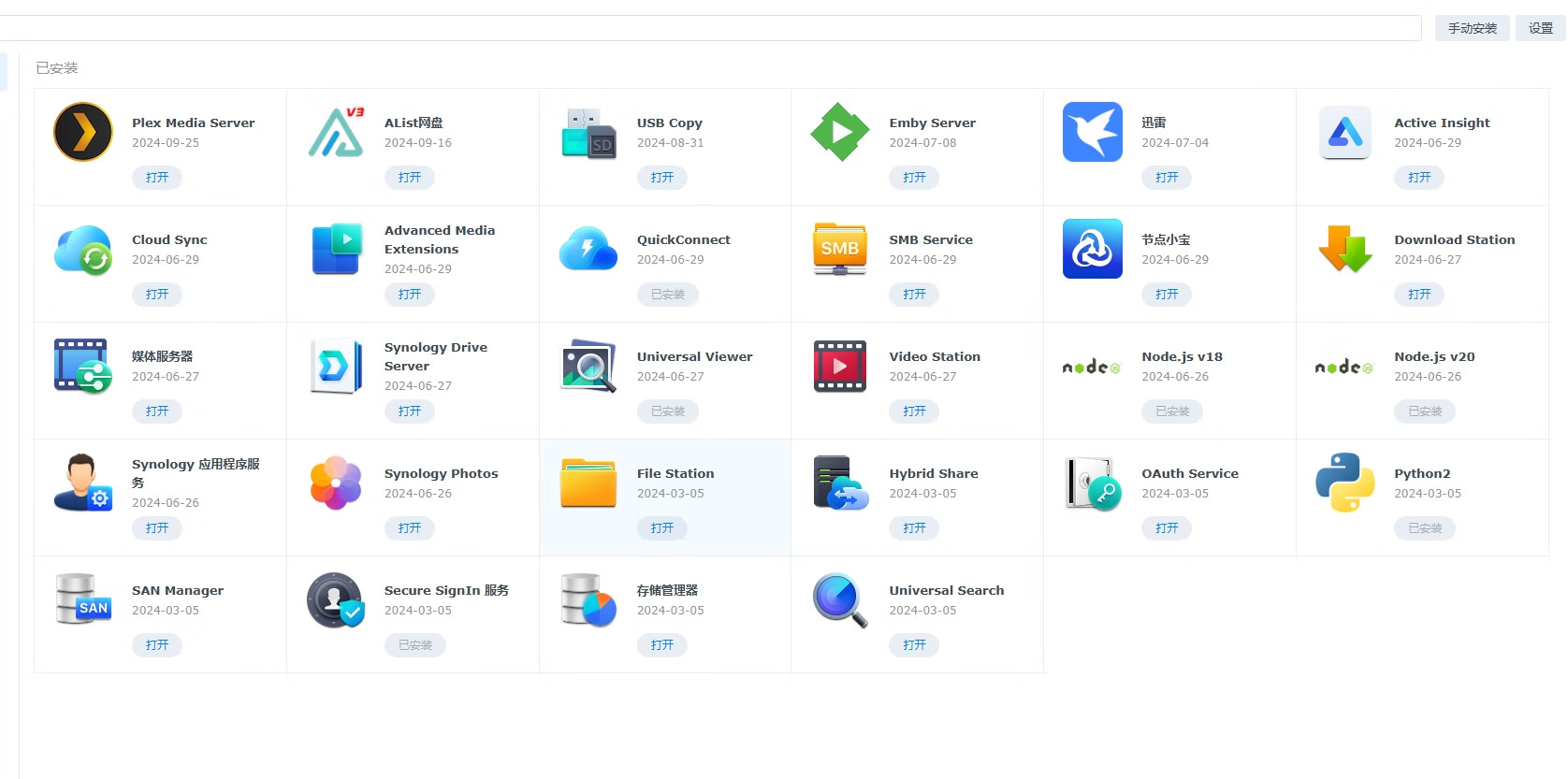Click the 手动安装 button

tap(1473, 28)
